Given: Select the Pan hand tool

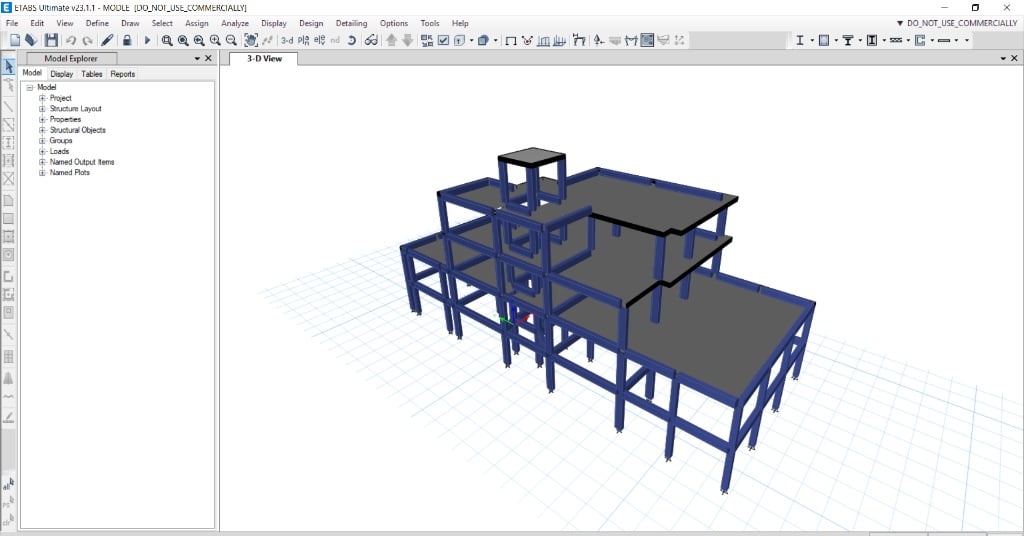Looking at the screenshot, I should click(251, 40).
